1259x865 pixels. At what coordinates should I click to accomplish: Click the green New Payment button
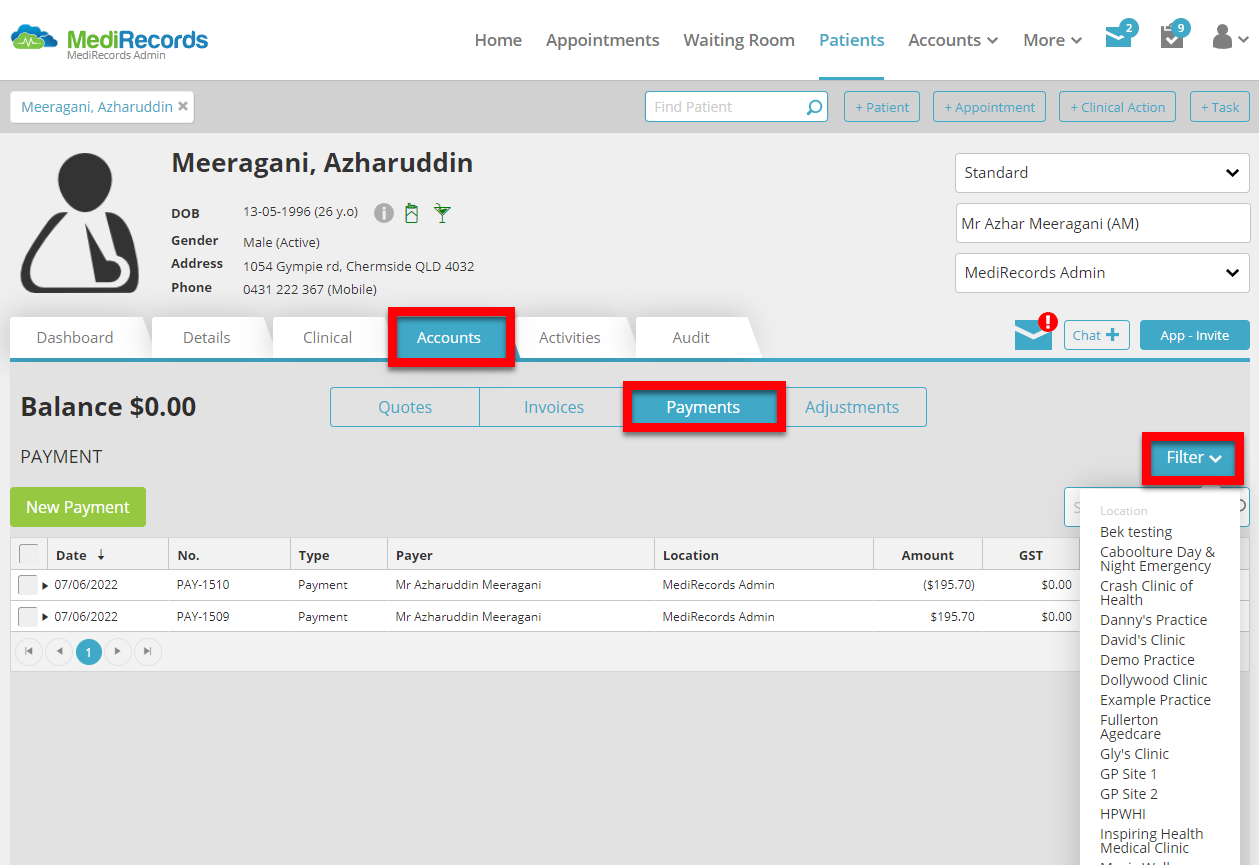(78, 507)
